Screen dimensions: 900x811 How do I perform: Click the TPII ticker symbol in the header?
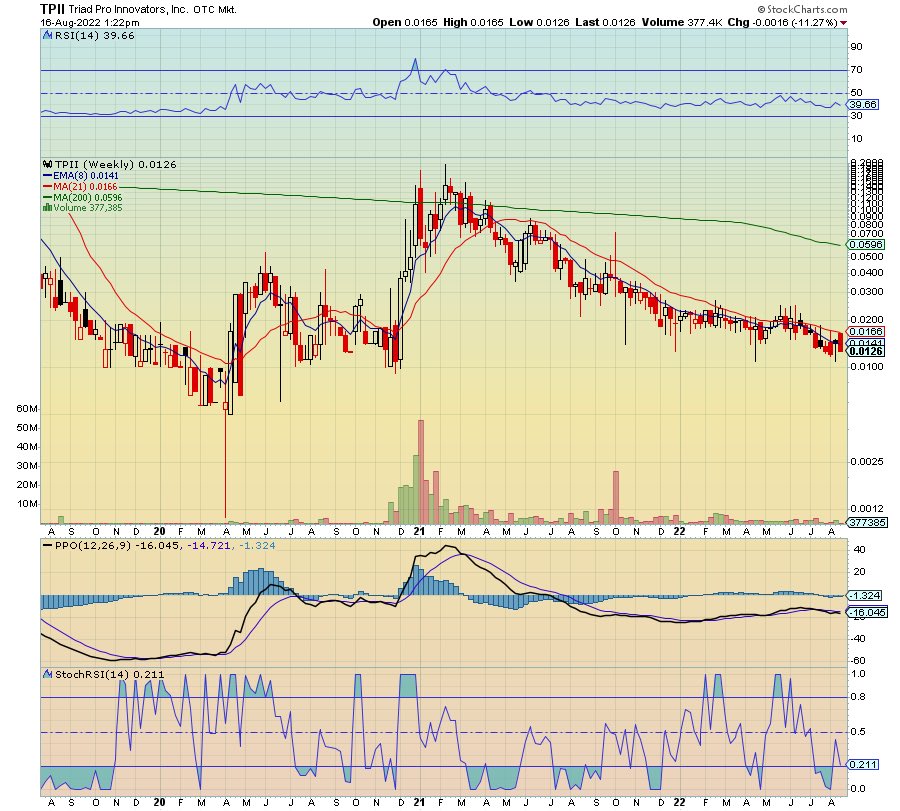coord(52,9)
